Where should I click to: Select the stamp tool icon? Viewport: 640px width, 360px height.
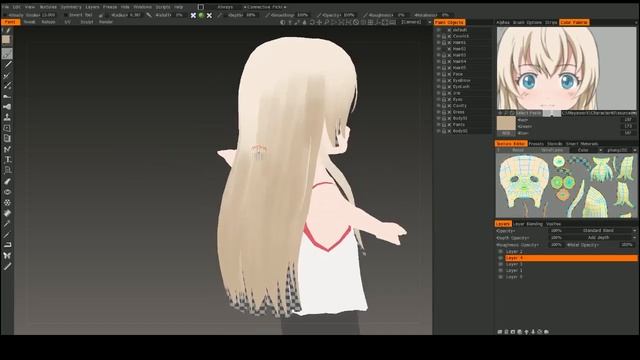click(7, 118)
